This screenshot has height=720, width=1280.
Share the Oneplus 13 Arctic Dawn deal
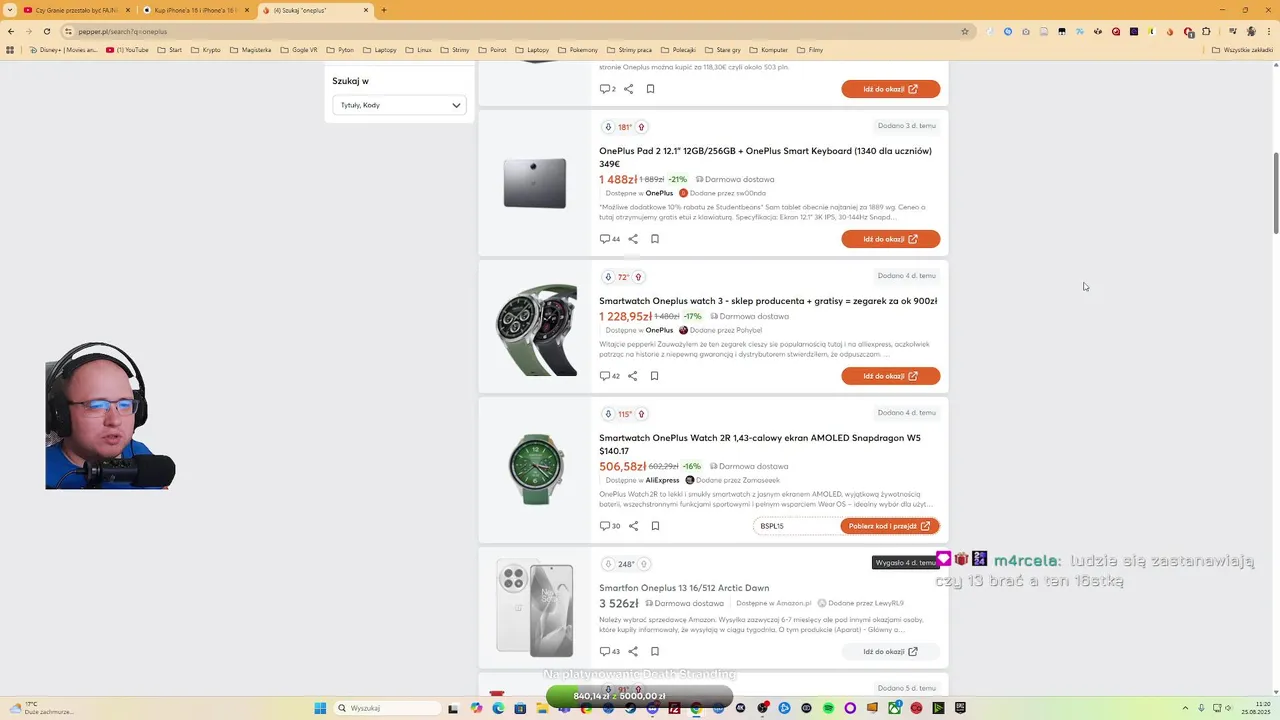(x=633, y=651)
